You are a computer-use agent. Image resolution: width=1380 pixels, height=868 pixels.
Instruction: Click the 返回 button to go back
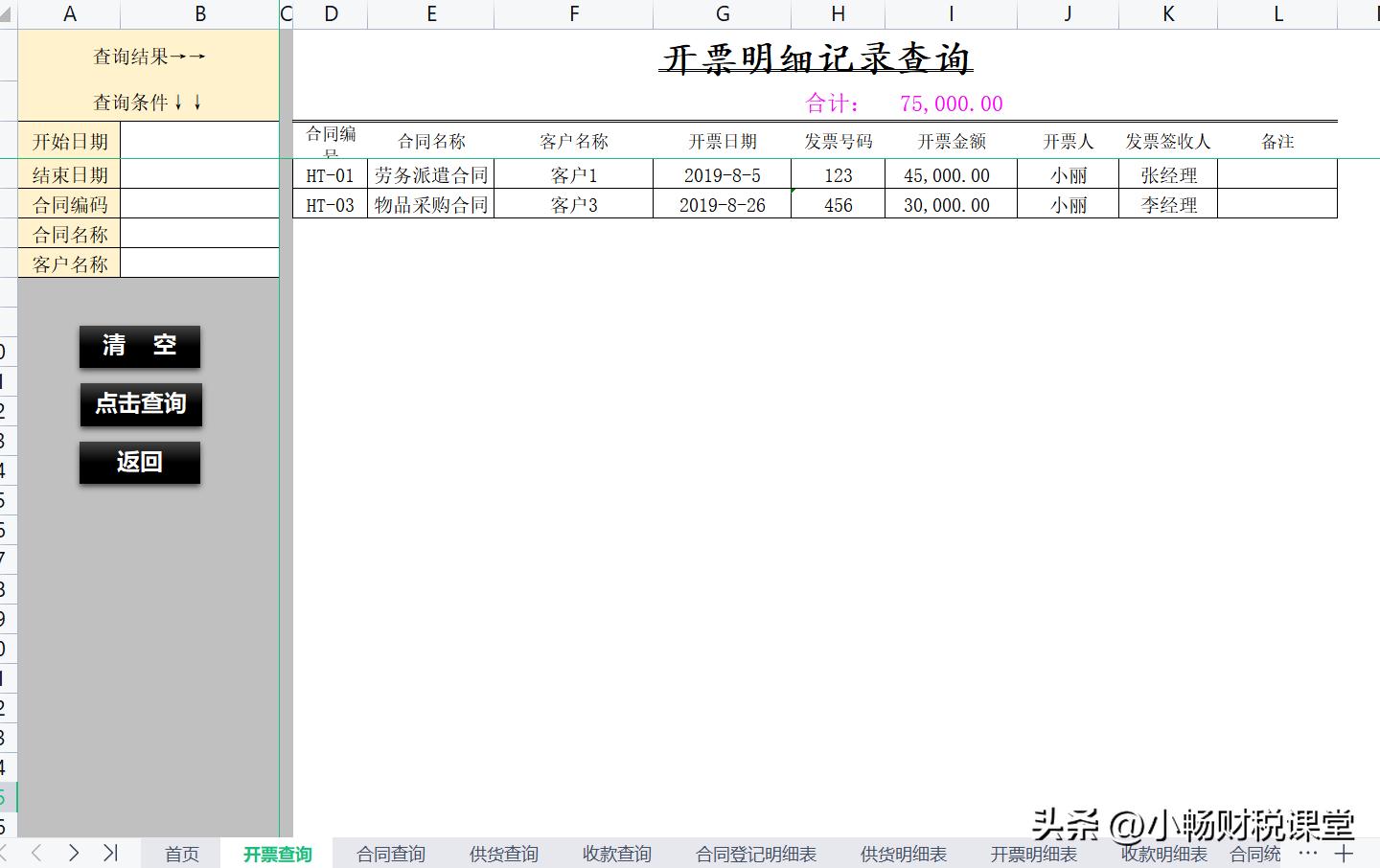pos(140,462)
